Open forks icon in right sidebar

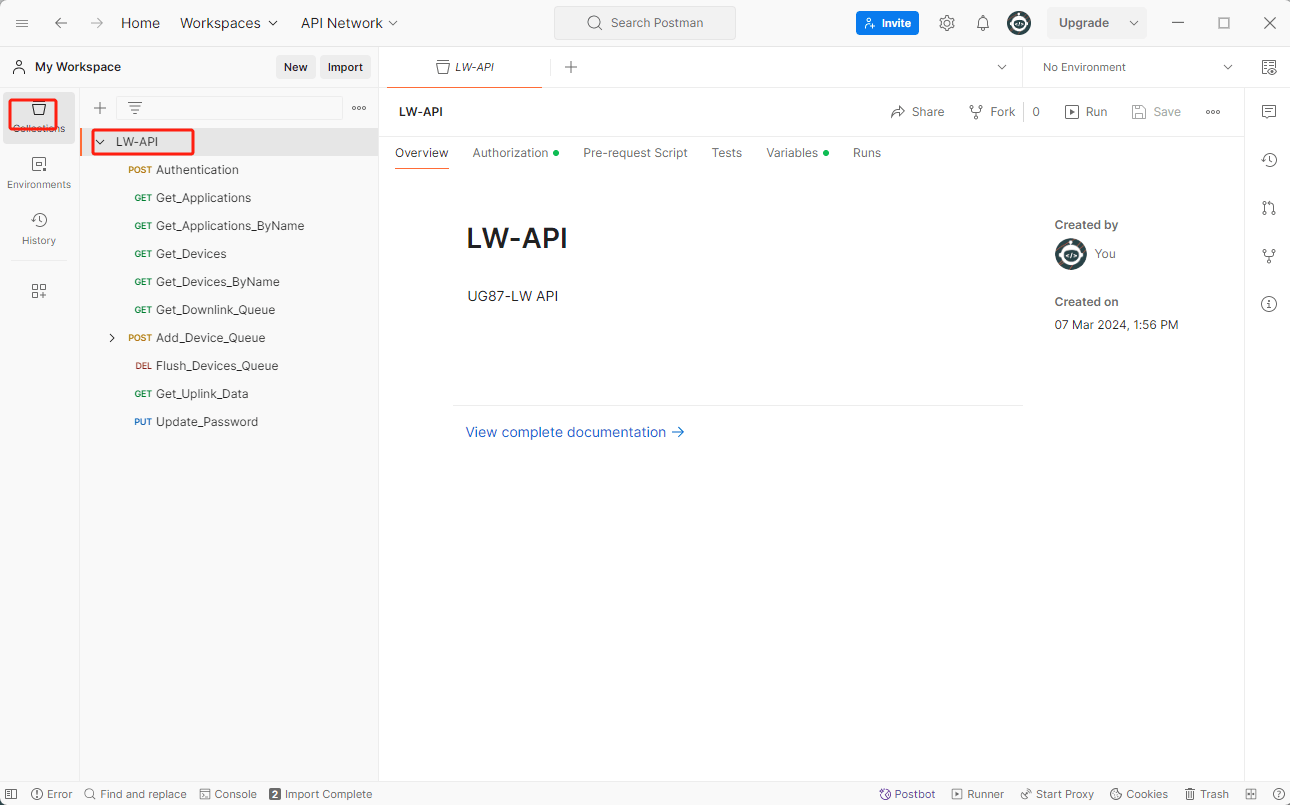click(1269, 256)
